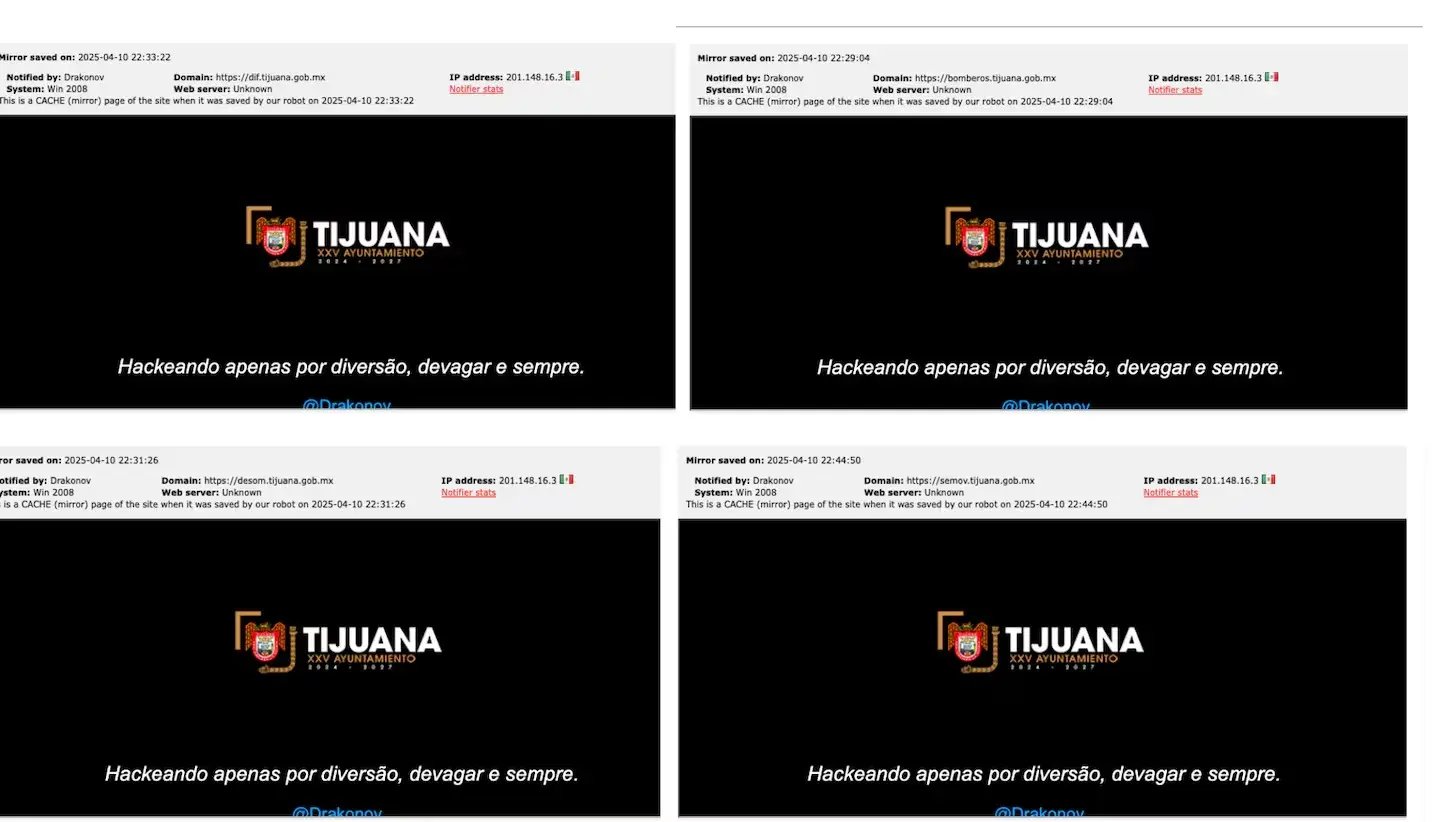Click Mexico flag icon in bomberos.tijuana.gob.mx mirror
Image resolution: width=1440 pixels, height=822 pixels.
1271,77
